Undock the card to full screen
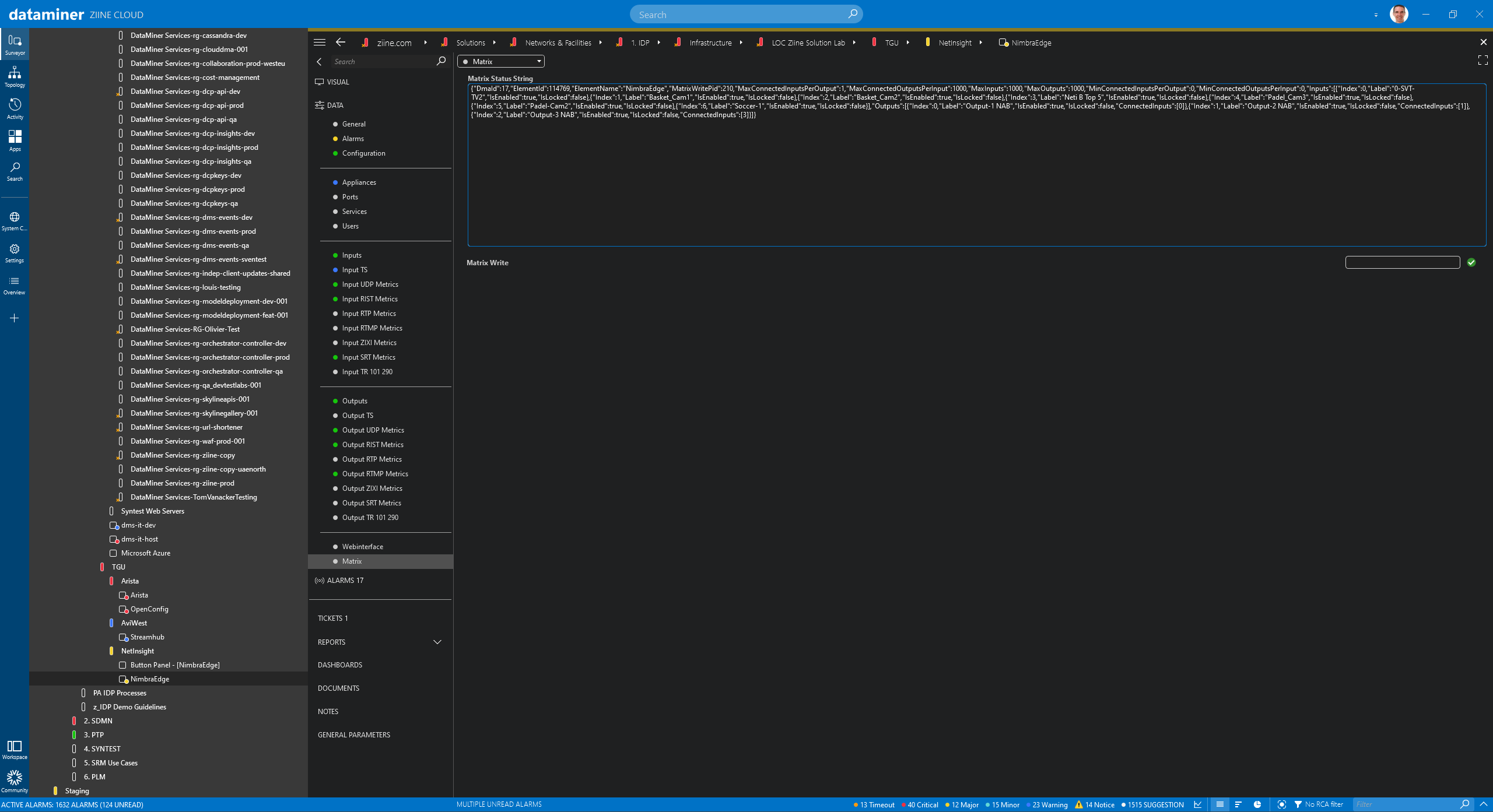Image resolution: width=1493 pixels, height=812 pixels. [1483, 60]
